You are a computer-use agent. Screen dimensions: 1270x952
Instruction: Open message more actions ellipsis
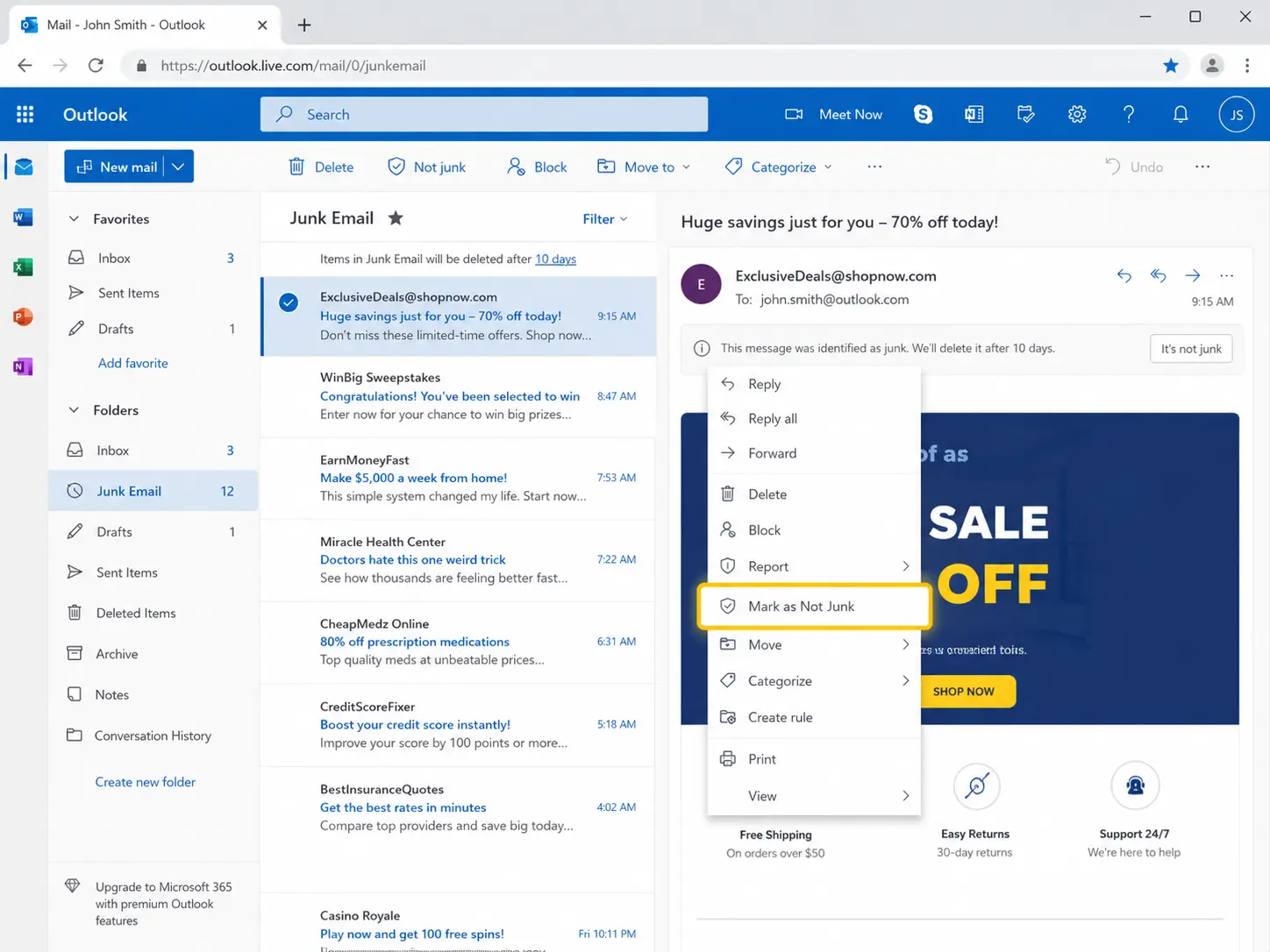1226,275
